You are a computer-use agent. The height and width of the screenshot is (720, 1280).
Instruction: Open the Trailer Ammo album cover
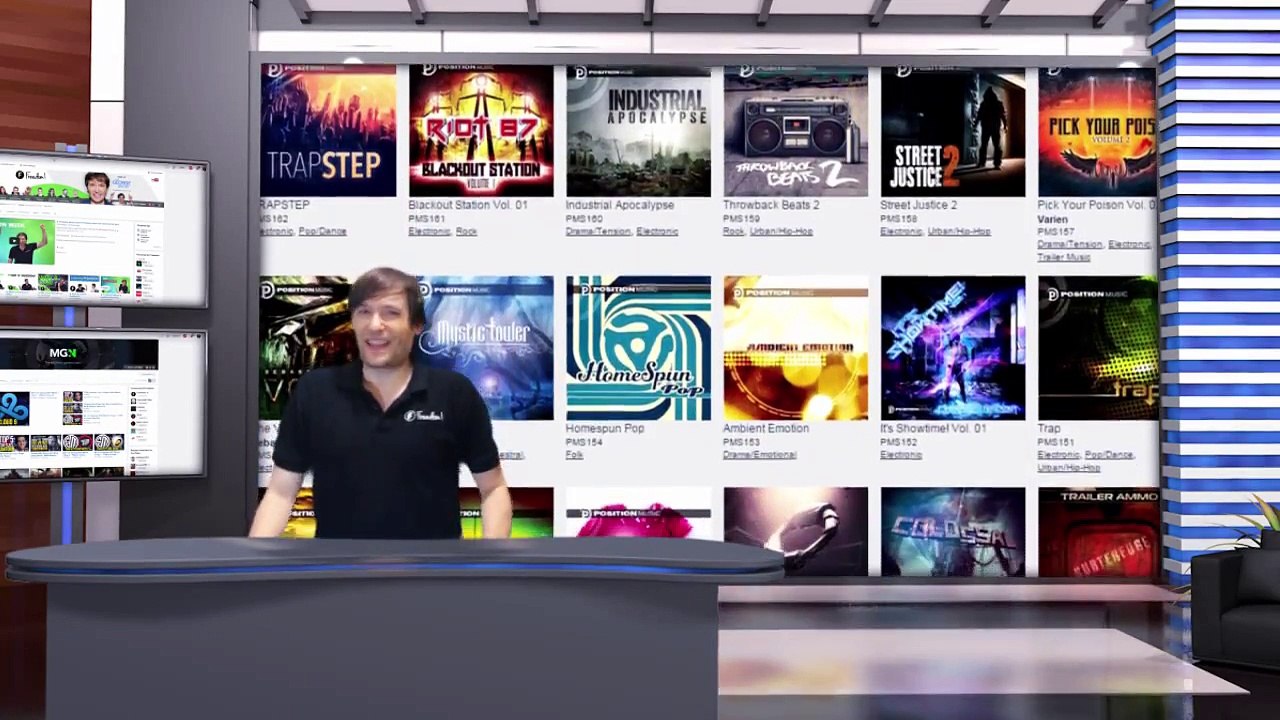[x=1098, y=532]
